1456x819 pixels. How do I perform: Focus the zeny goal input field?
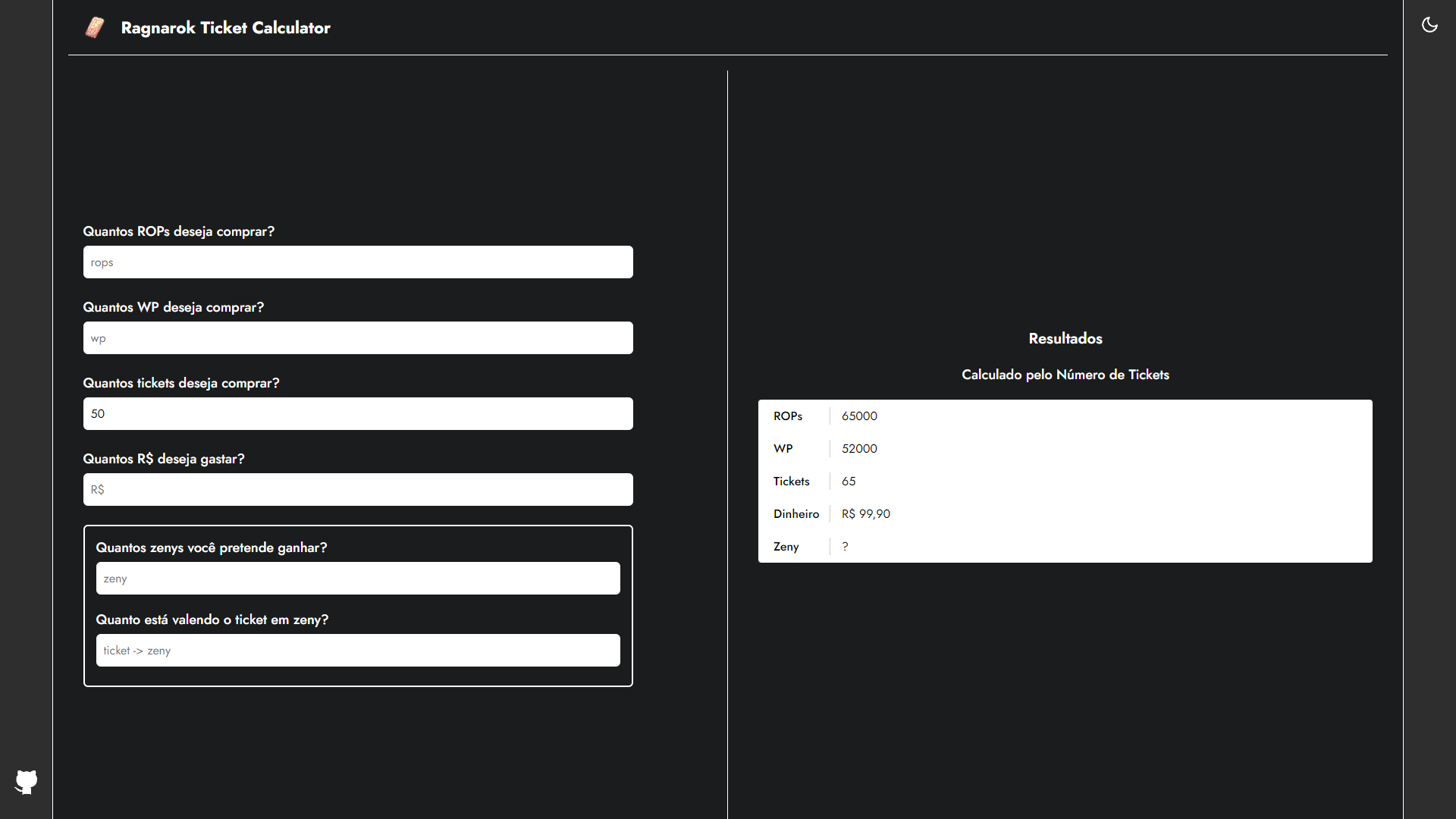coord(358,579)
